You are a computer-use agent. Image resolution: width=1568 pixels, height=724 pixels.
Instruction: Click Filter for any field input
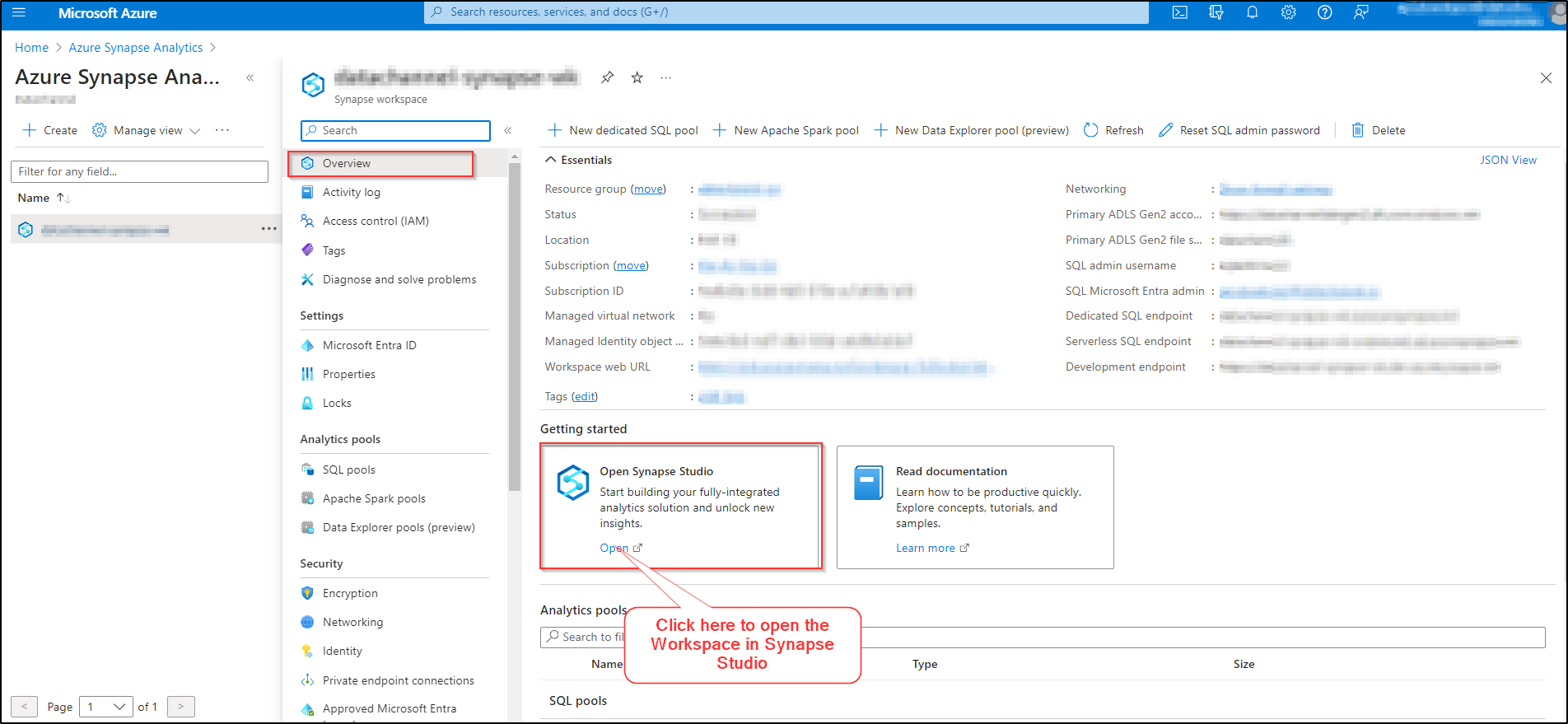pos(139,171)
